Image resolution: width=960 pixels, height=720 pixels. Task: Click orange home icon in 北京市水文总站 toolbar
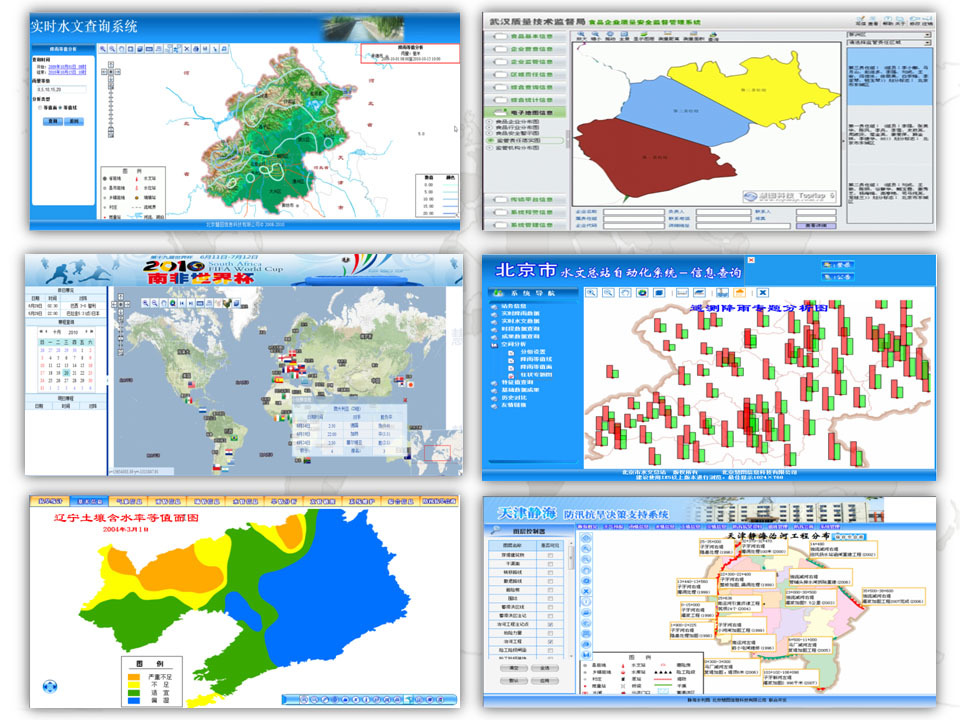point(740,293)
